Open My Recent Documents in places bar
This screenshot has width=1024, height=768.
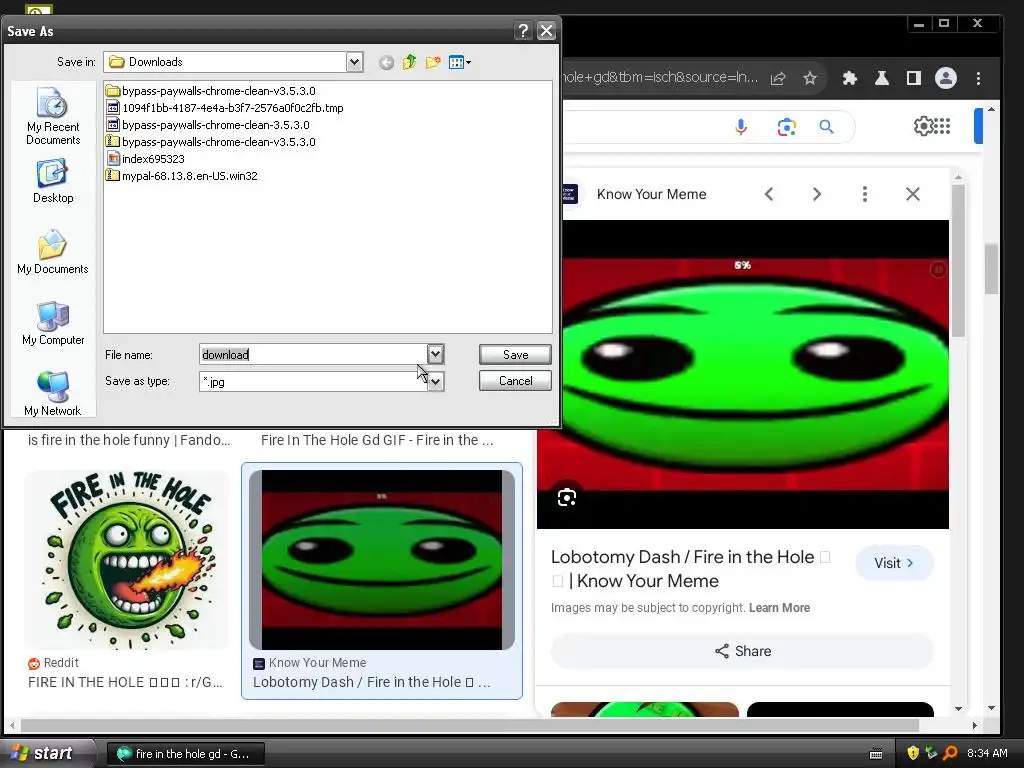53,116
